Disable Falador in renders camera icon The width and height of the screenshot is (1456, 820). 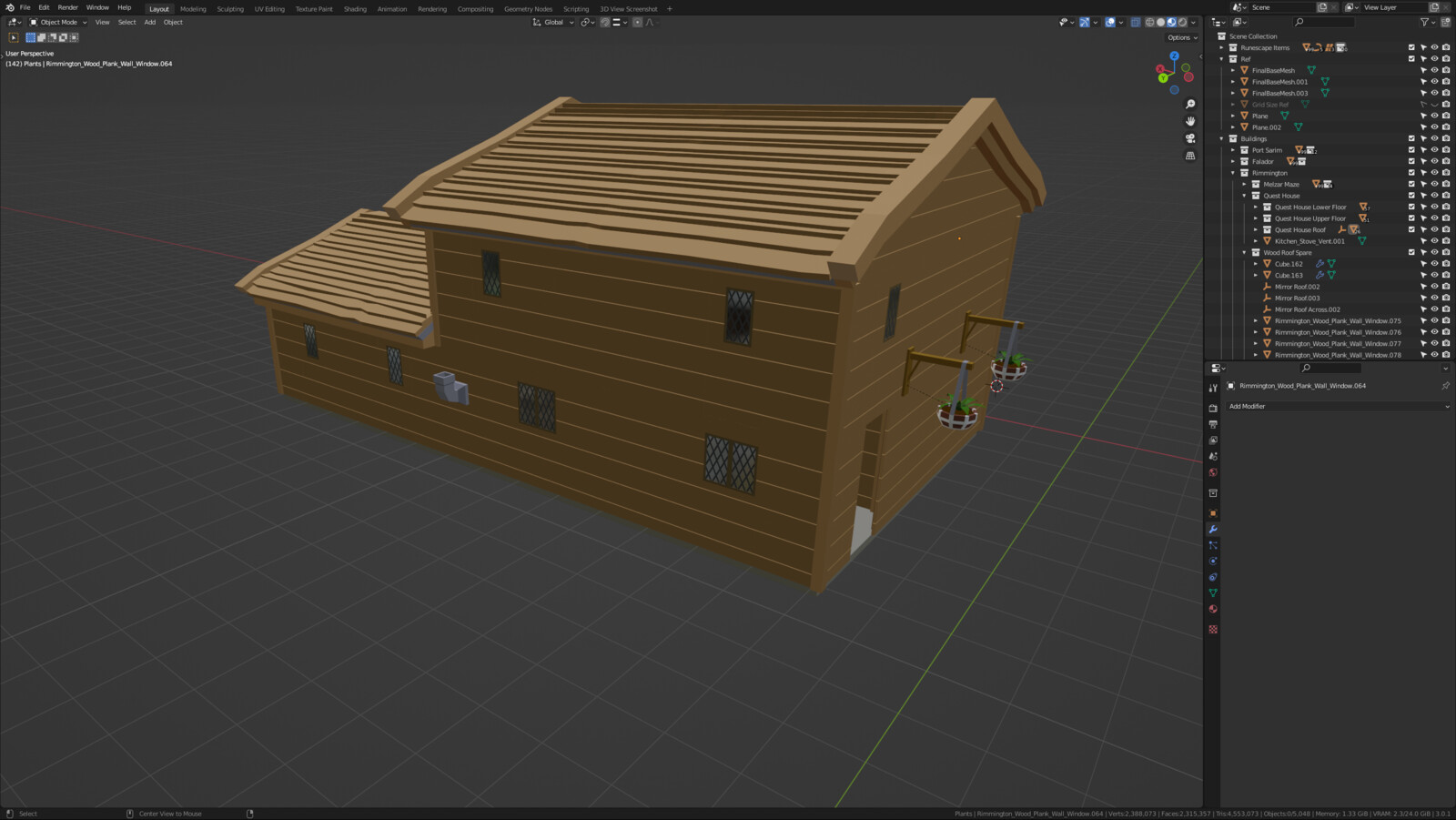coord(1446,161)
